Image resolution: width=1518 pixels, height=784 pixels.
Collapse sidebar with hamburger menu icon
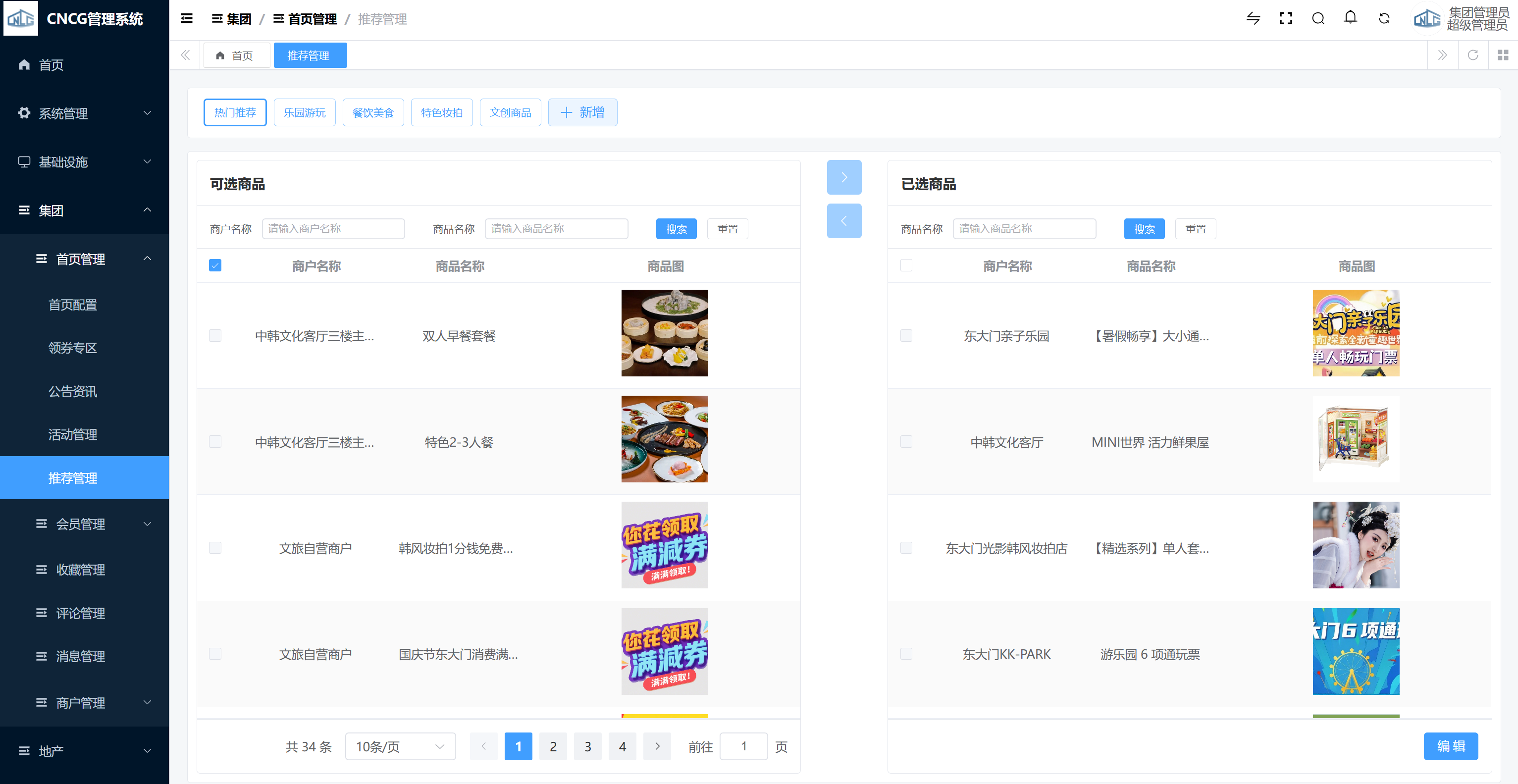click(186, 19)
